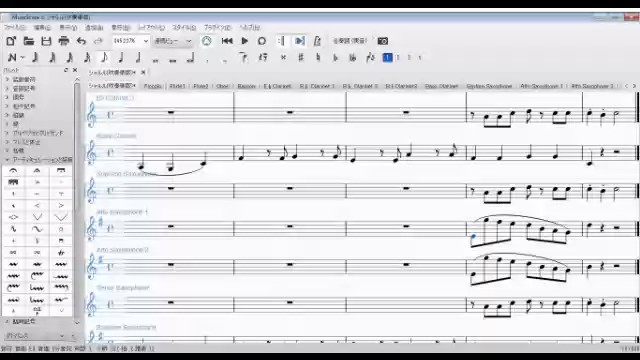Select the fermata in the articulations palette

pyautogui.click(x=13, y=171)
